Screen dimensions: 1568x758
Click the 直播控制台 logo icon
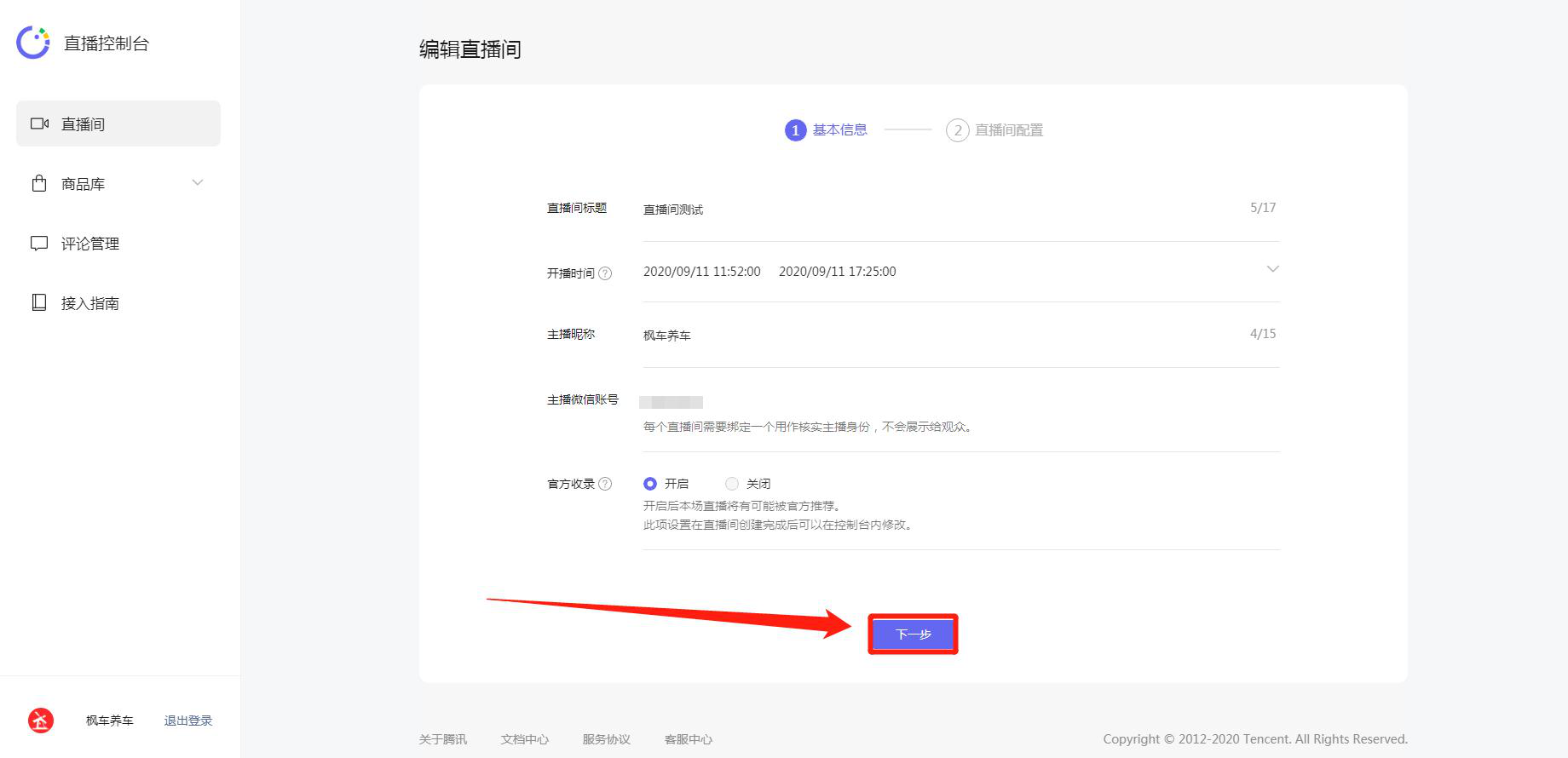point(33,43)
